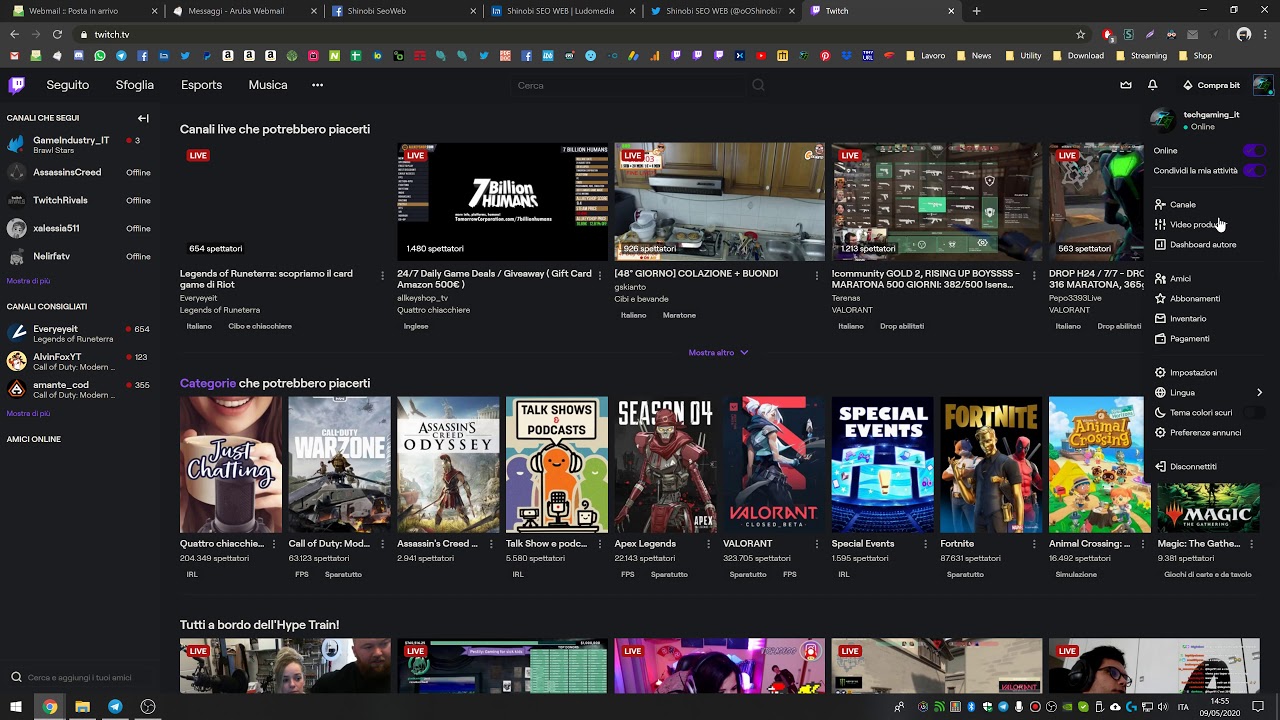Open AssassinsCreed followed channel
Viewport: 1280px width, 720px height.
click(78, 172)
